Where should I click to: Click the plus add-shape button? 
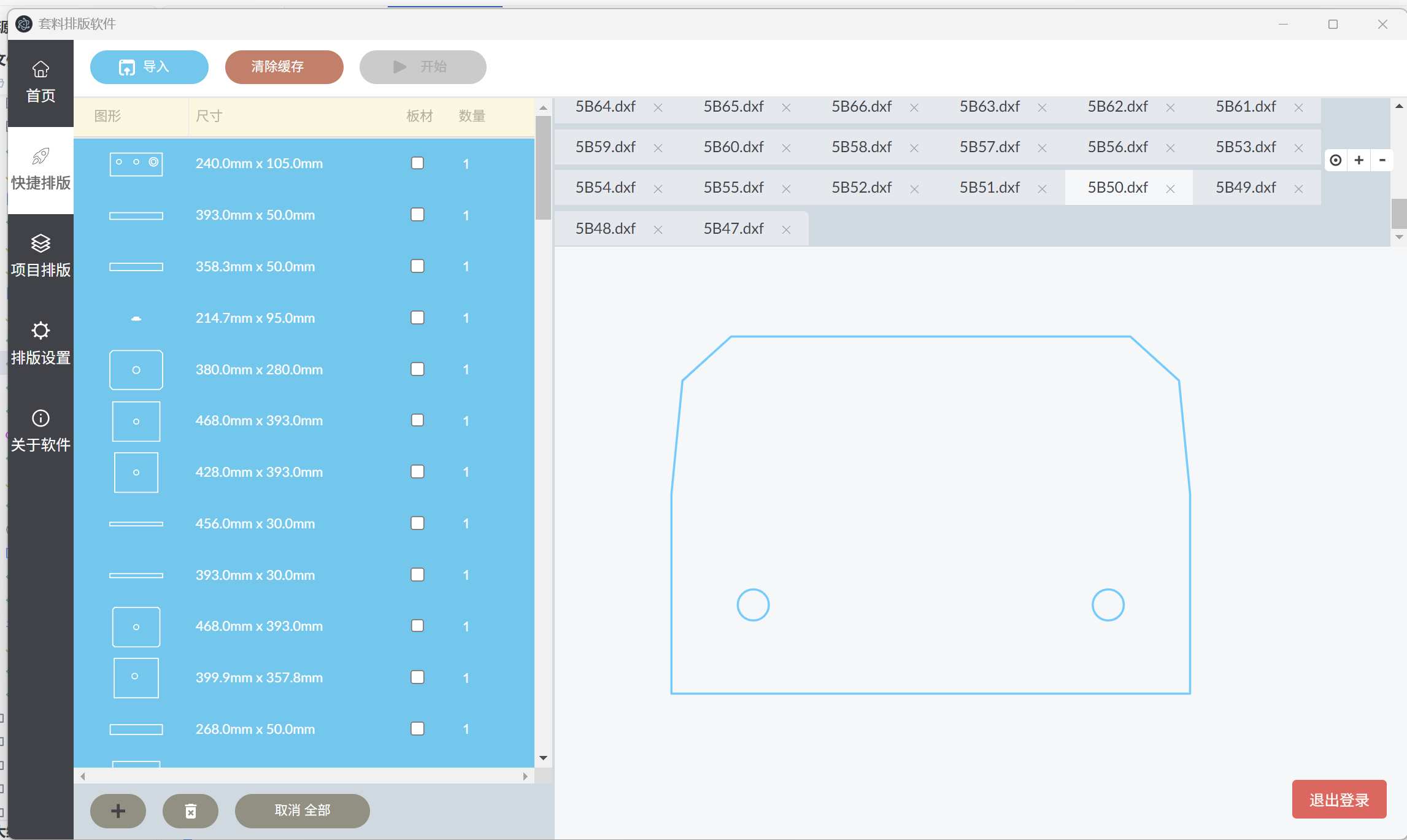118,811
